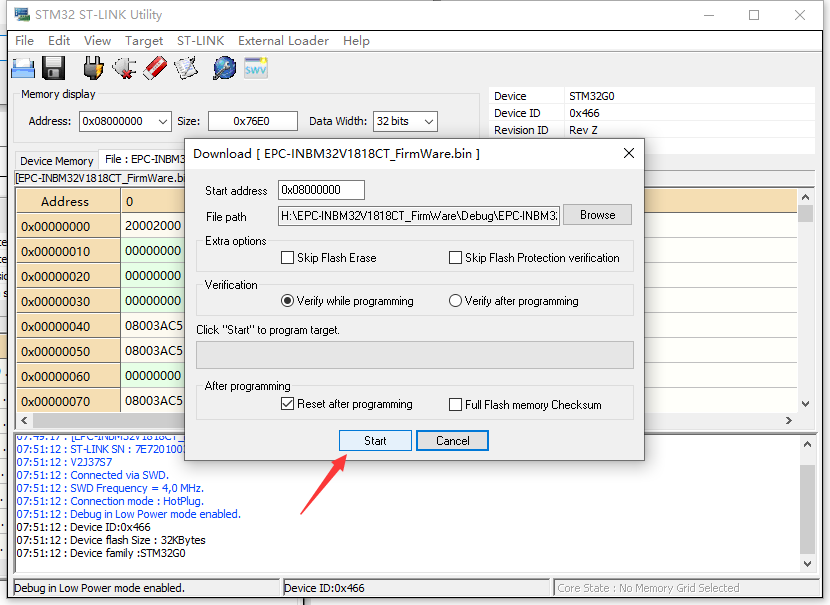Click the File path input field
This screenshot has height=605, width=830.
(x=419, y=216)
